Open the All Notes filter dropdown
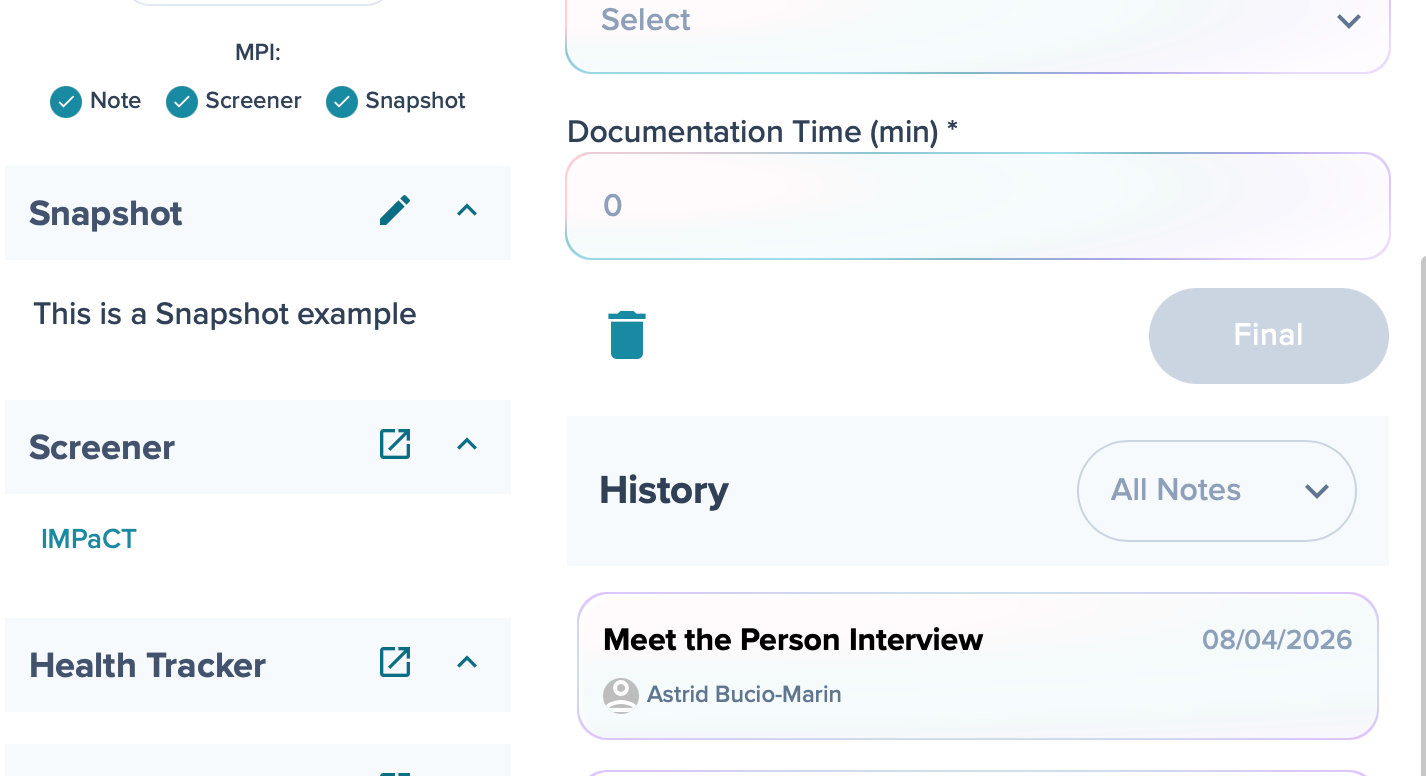The image size is (1426, 776). pyautogui.click(x=1216, y=491)
